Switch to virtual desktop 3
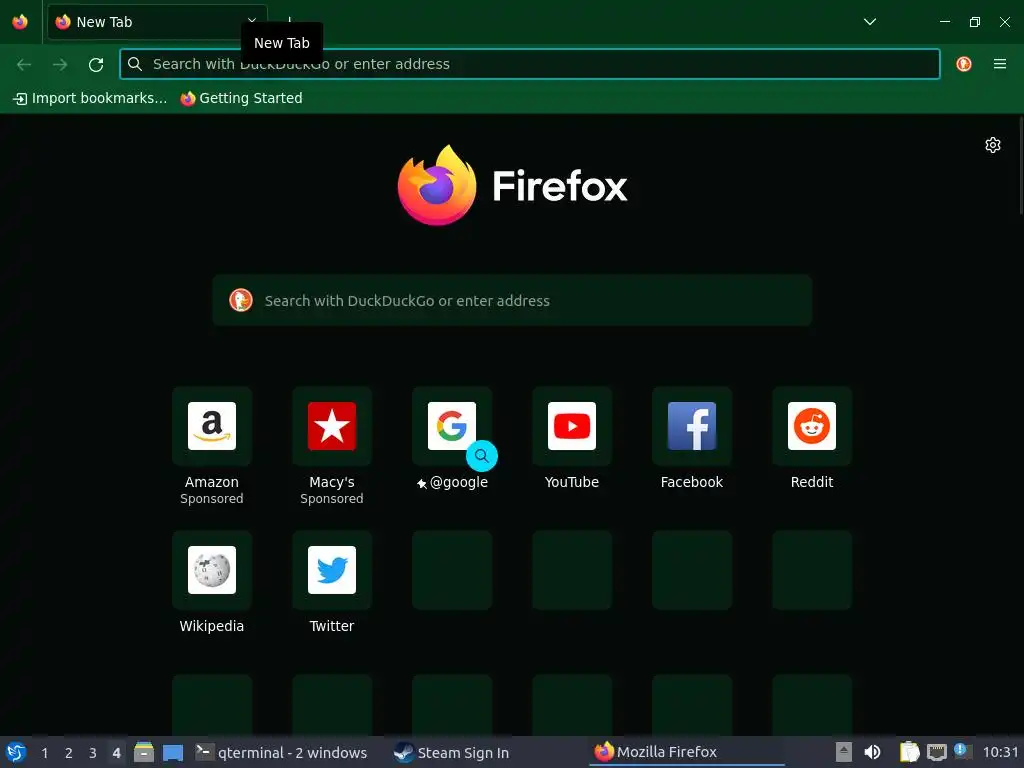Viewport: 1024px width, 768px height. point(93,753)
